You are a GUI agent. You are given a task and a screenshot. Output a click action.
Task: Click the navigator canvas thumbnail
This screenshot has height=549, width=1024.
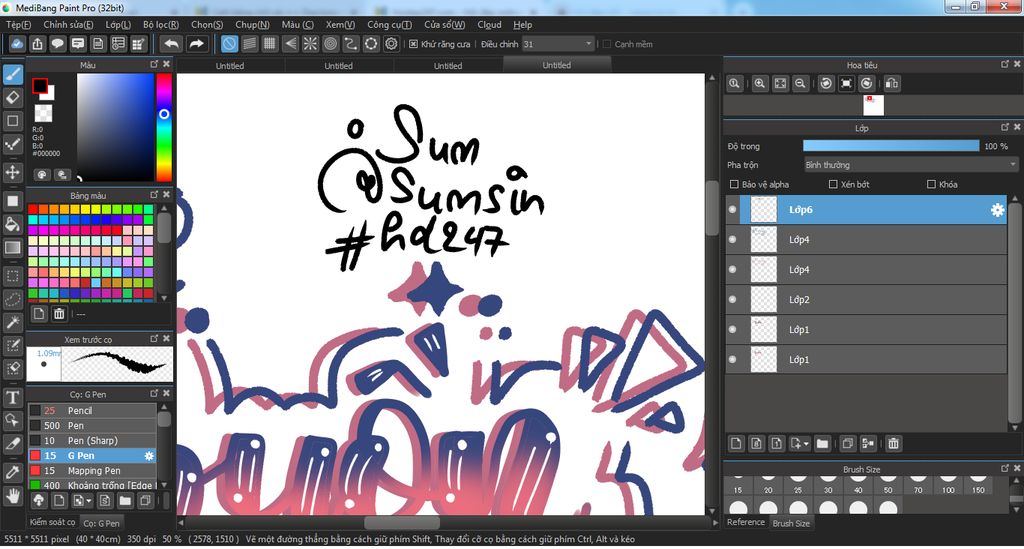coord(873,105)
